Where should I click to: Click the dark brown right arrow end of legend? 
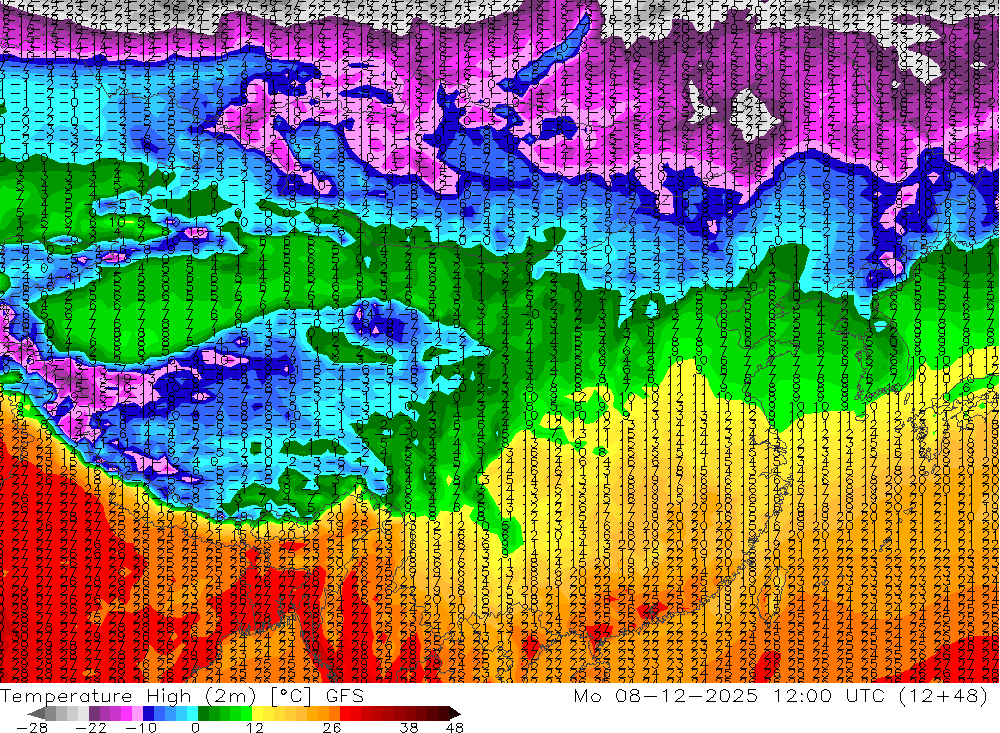(455, 713)
